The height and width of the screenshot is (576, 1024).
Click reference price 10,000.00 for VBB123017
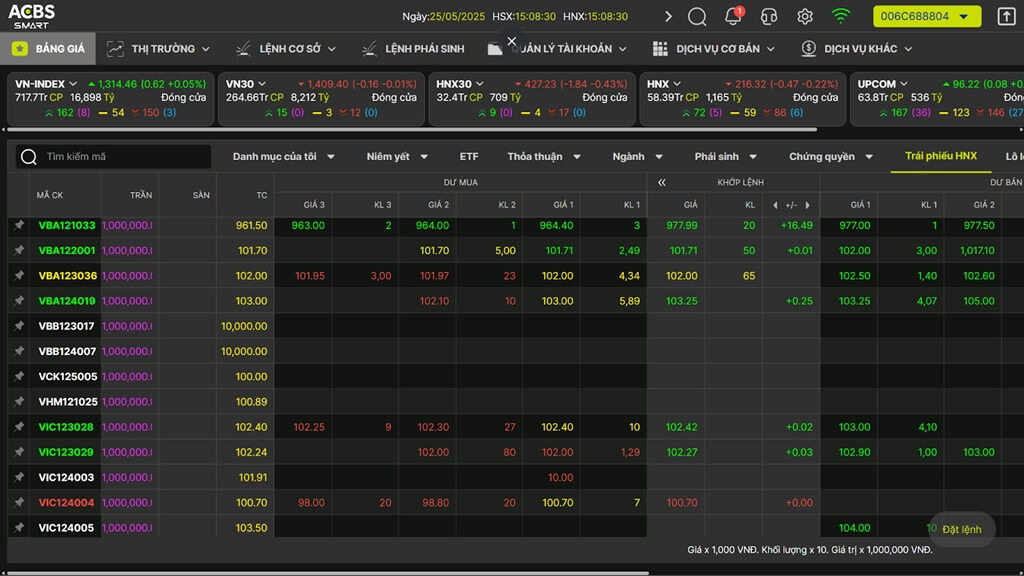[244, 327]
